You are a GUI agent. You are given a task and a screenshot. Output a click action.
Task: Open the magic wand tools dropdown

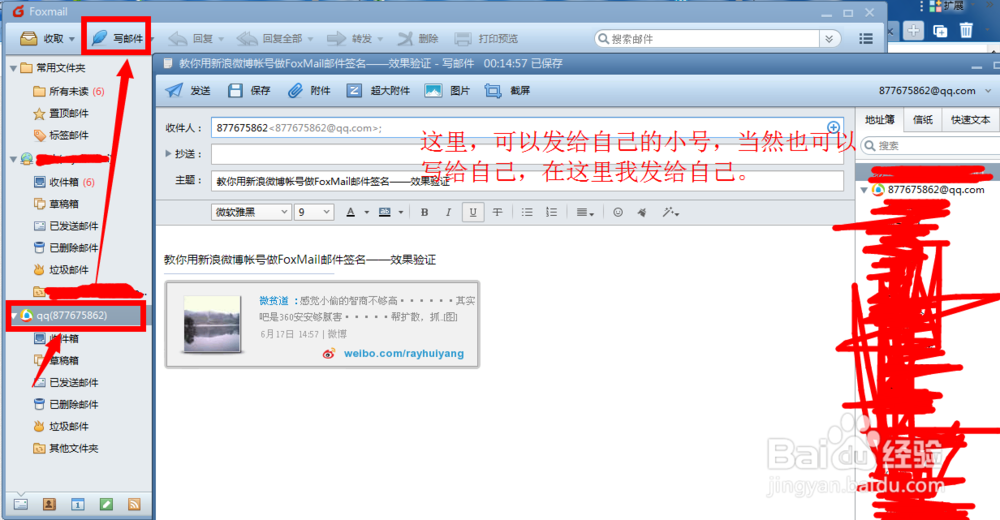point(670,212)
